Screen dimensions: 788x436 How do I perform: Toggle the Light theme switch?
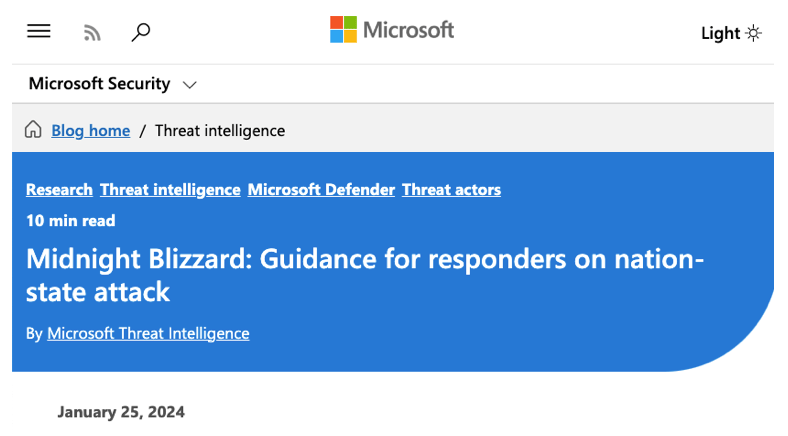pyautogui.click(x=731, y=33)
